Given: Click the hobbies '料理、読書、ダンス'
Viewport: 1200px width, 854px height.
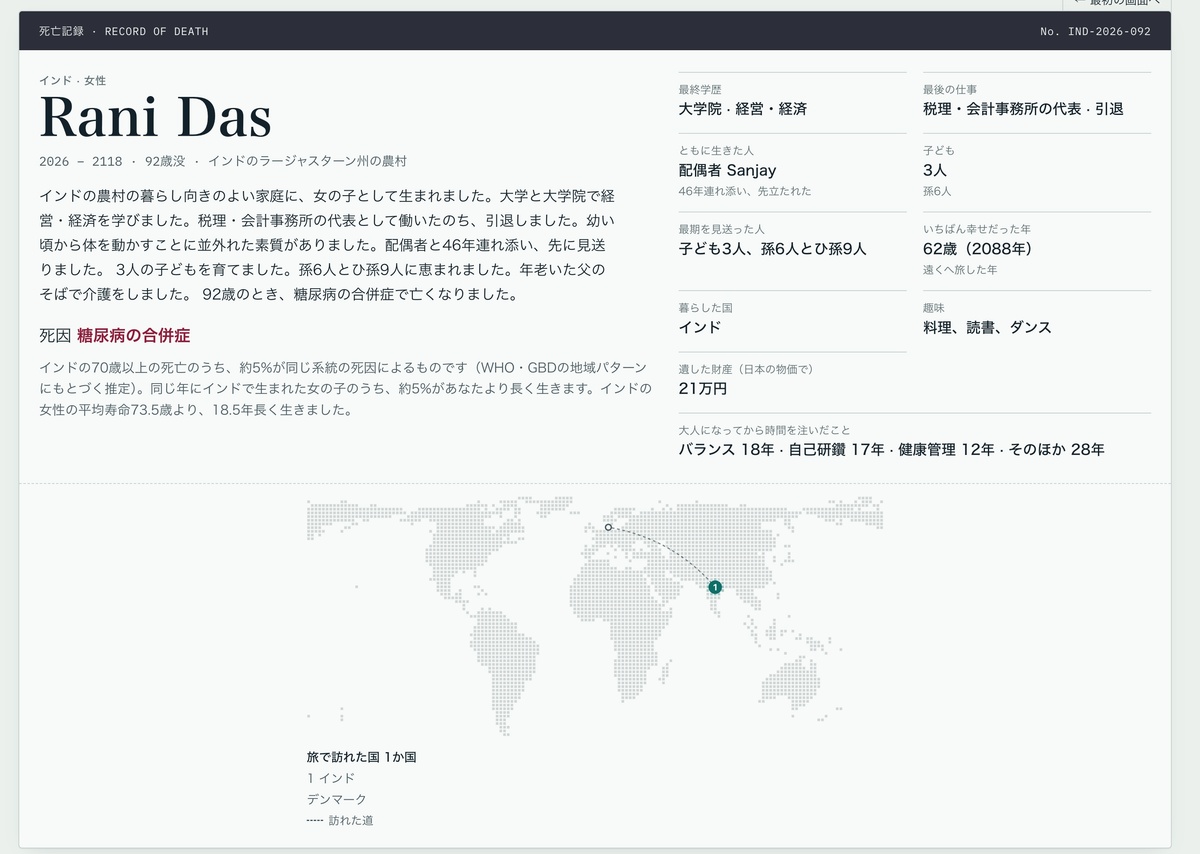Looking at the screenshot, I should (x=987, y=327).
